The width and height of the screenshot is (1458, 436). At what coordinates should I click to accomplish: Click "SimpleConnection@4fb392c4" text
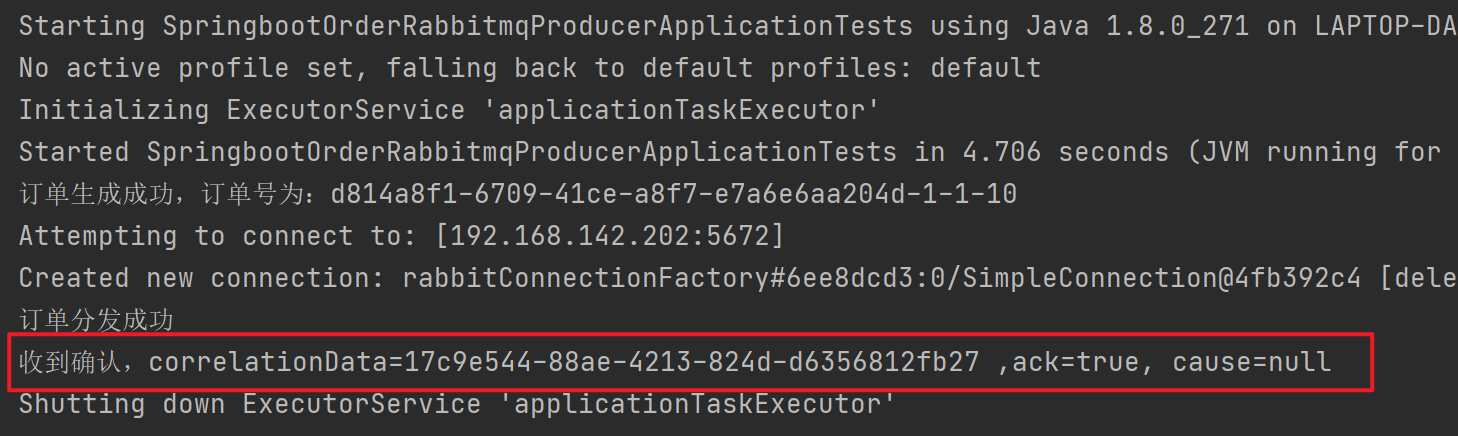tap(1162, 278)
